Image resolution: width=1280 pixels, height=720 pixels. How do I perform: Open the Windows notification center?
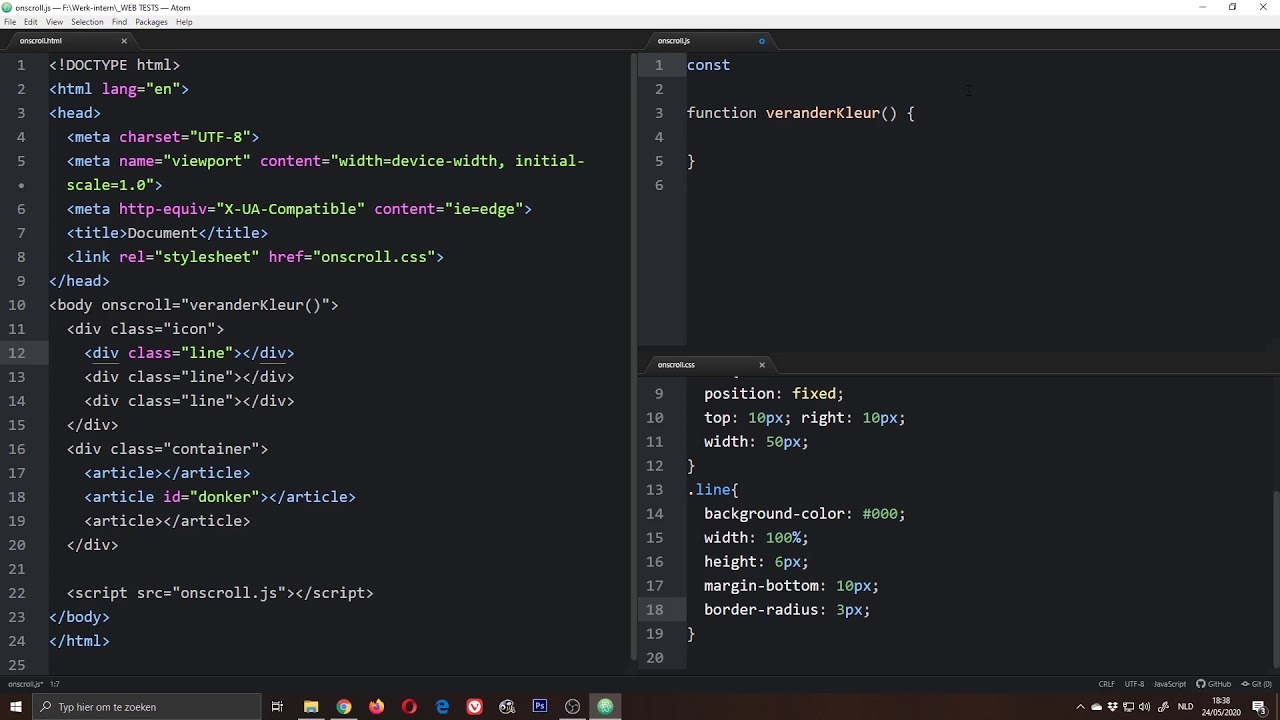1259,707
